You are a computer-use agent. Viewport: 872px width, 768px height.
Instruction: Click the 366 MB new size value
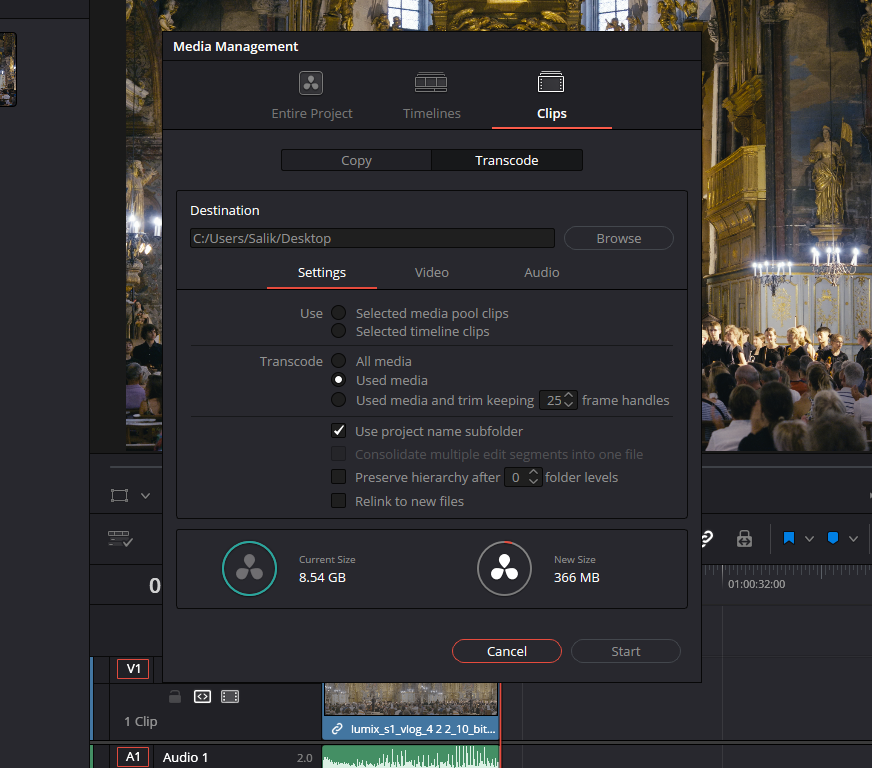click(577, 577)
